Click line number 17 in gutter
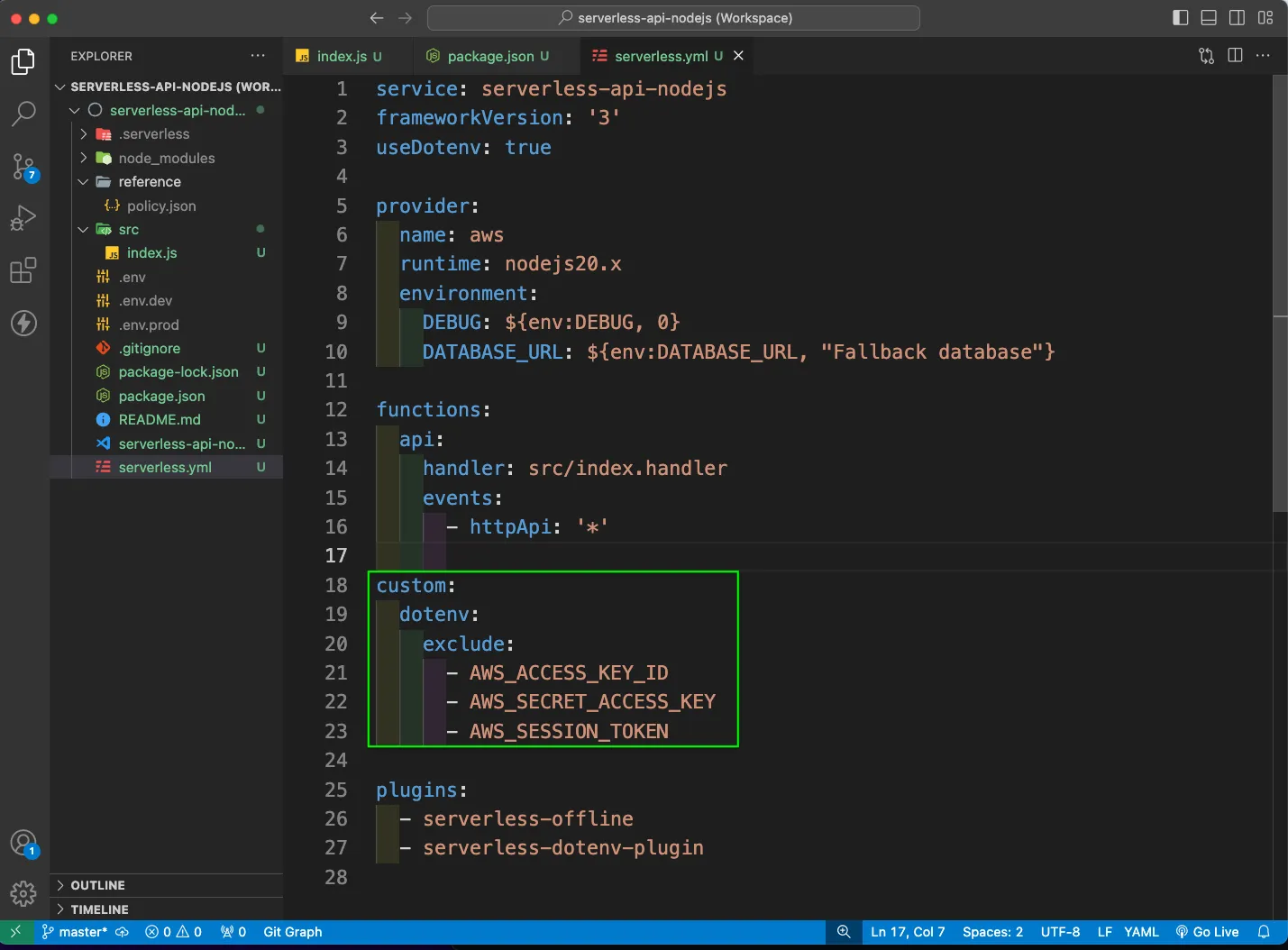The width and height of the screenshot is (1288, 950). [x=336, y=556]
